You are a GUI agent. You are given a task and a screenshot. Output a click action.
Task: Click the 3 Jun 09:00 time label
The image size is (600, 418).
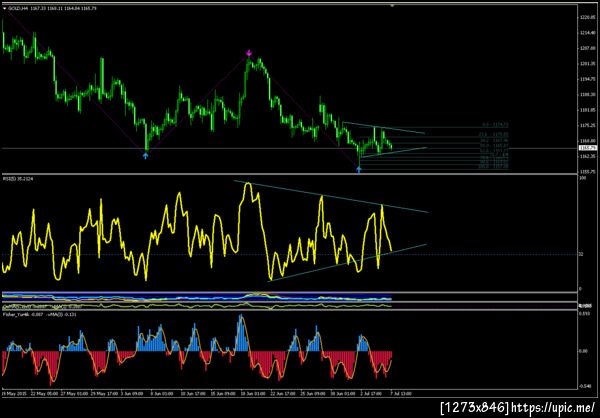coord(132,394)
